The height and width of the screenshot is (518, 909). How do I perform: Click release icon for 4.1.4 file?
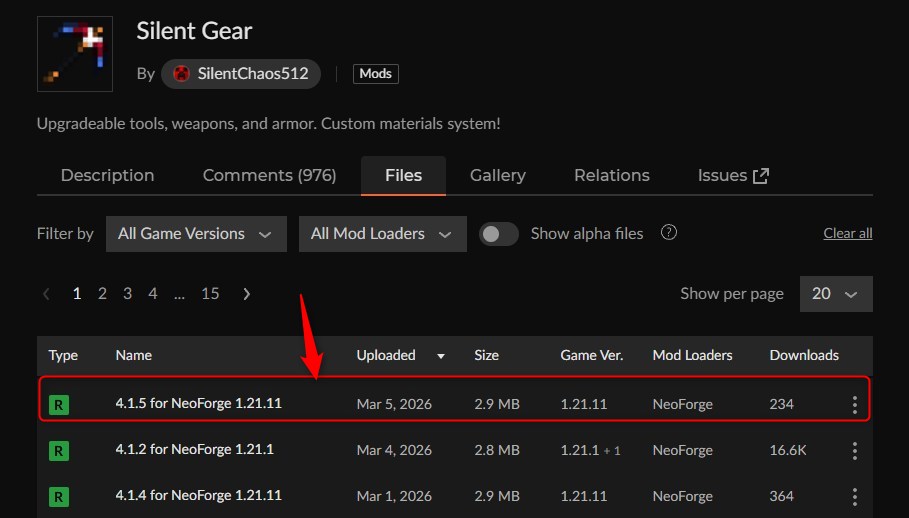coord(59,497)
